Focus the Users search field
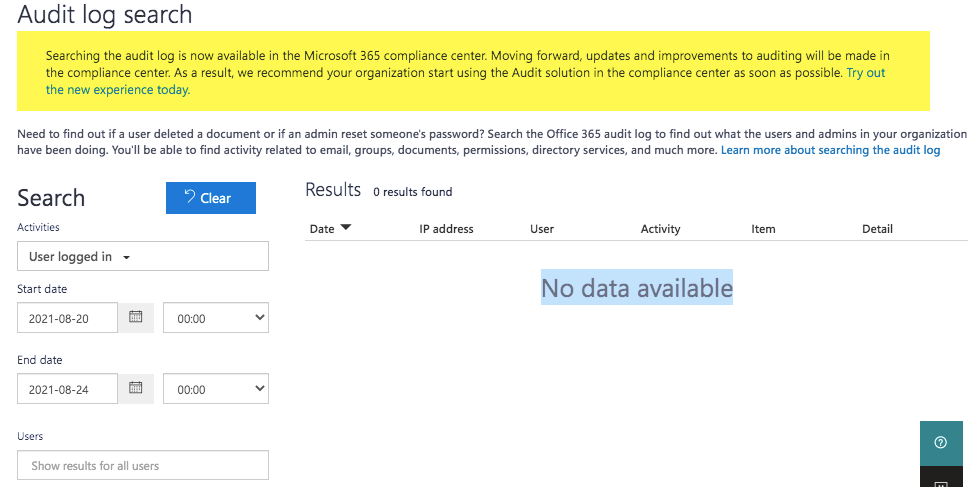 [143, 465]
